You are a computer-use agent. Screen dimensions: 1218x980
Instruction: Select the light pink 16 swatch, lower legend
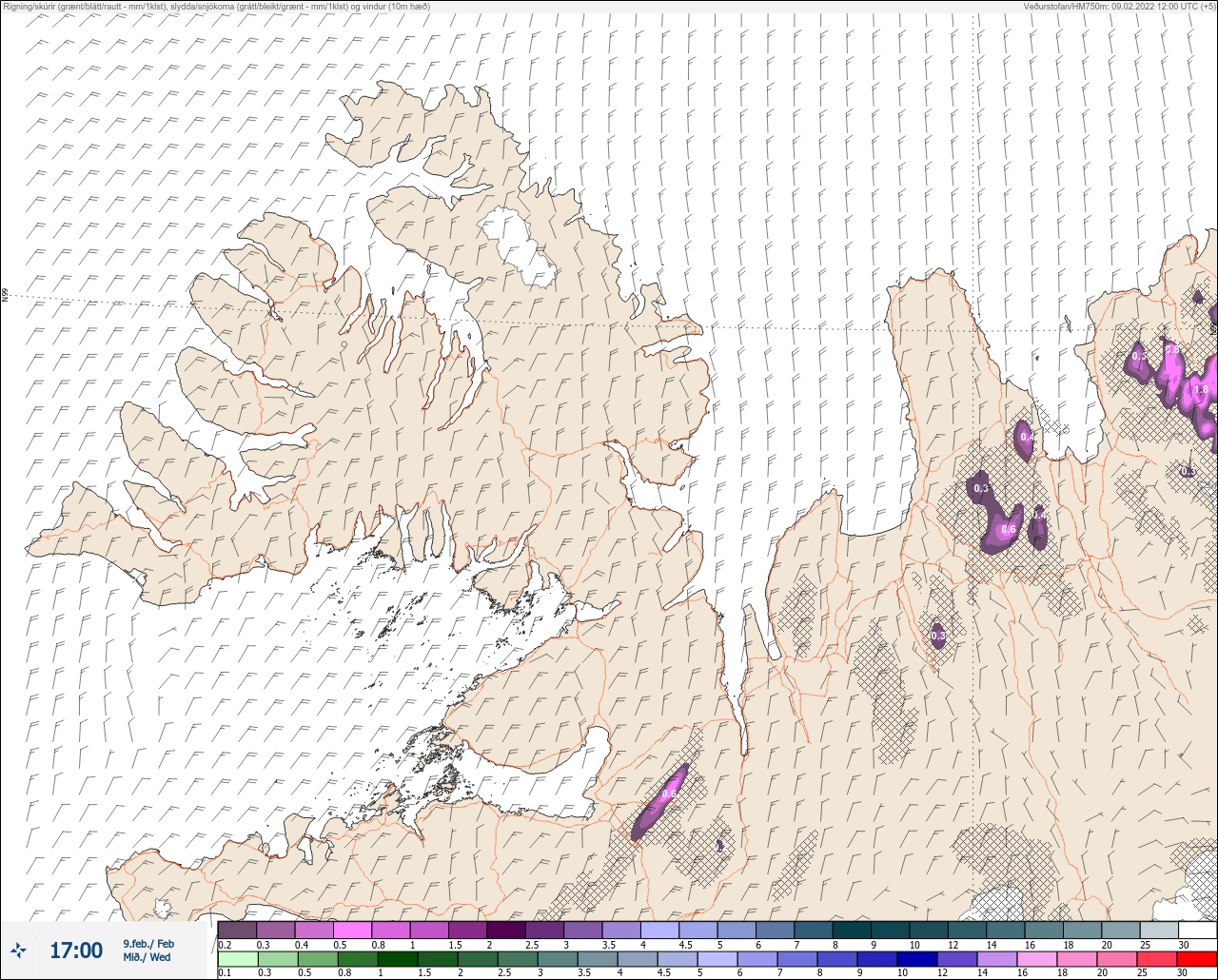[x=1037, y=958]
